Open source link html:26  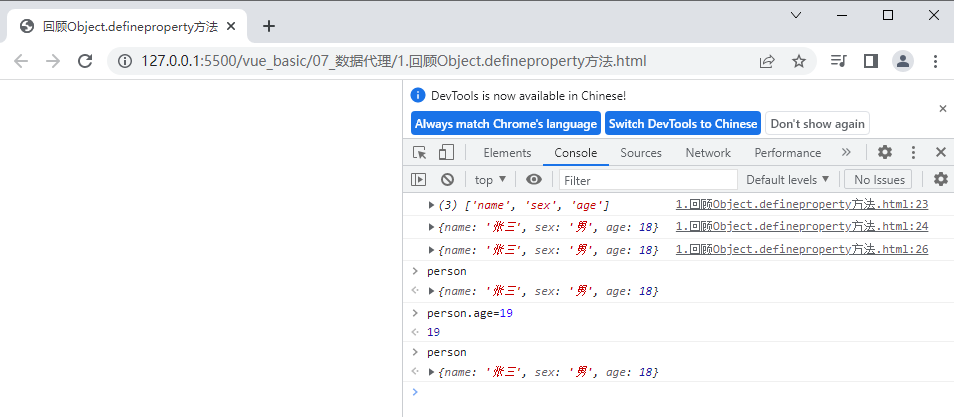click(802, 249)
